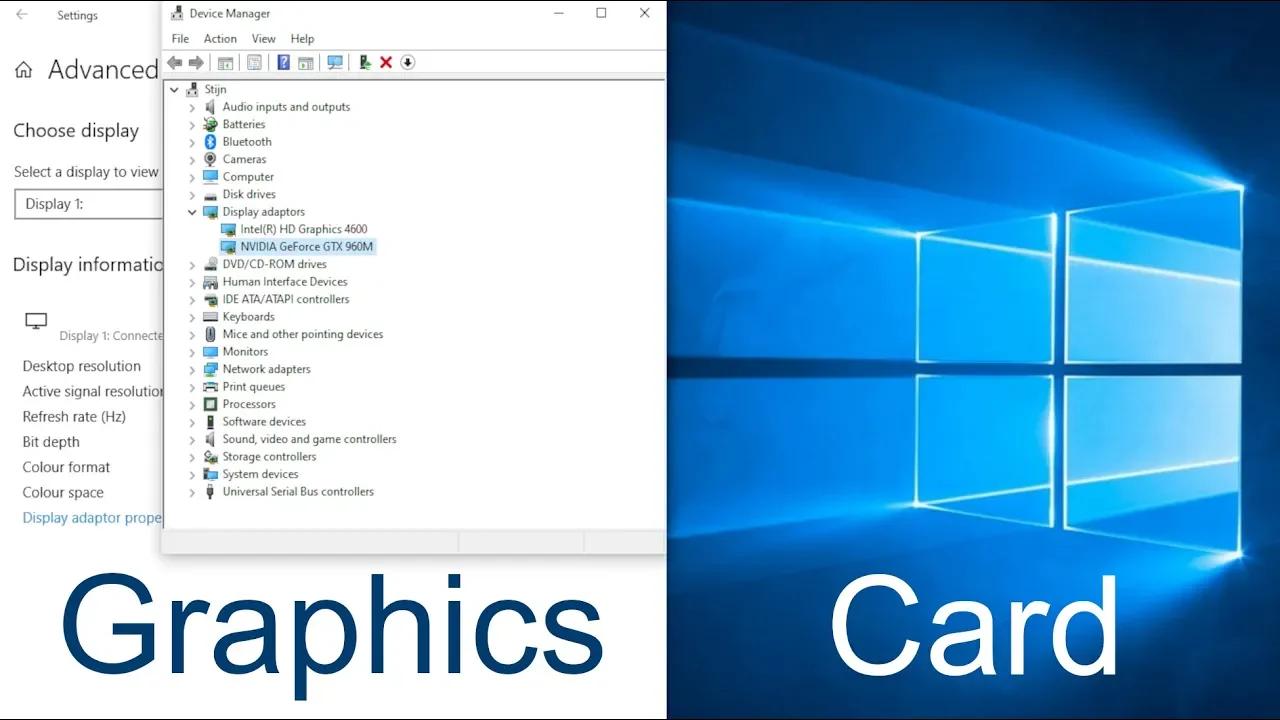1280x720 pixels.
Task: Open the Display adaptor properties link
Action: click(91, 517)
